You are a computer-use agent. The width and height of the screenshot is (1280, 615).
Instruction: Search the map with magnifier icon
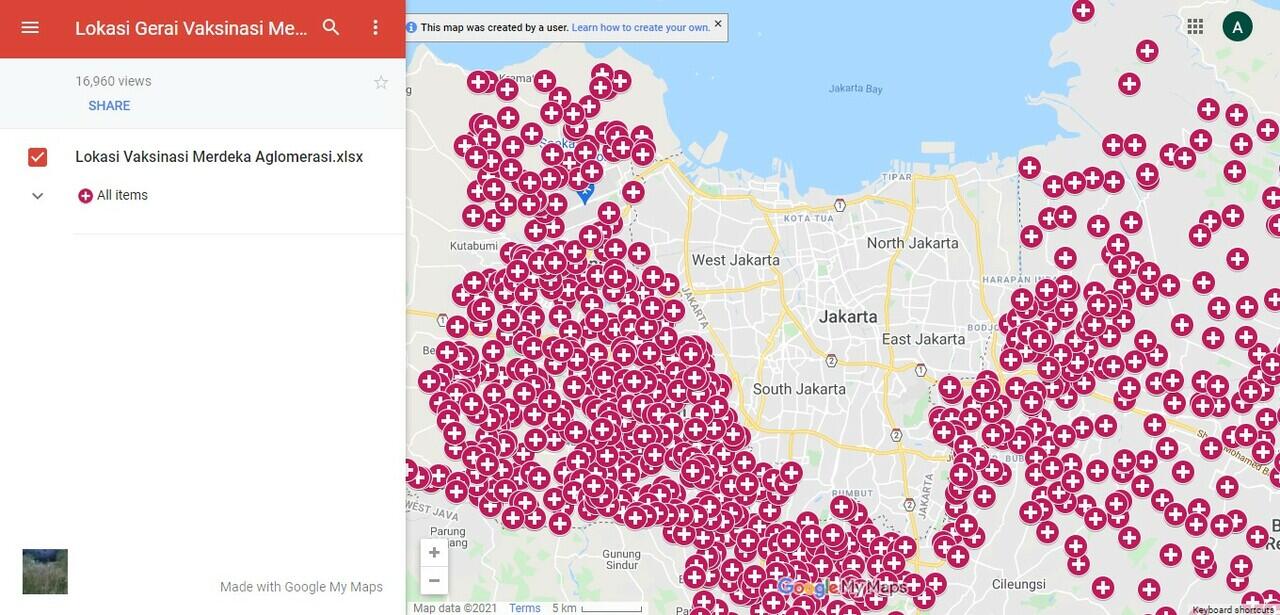(x=331, y=28)
